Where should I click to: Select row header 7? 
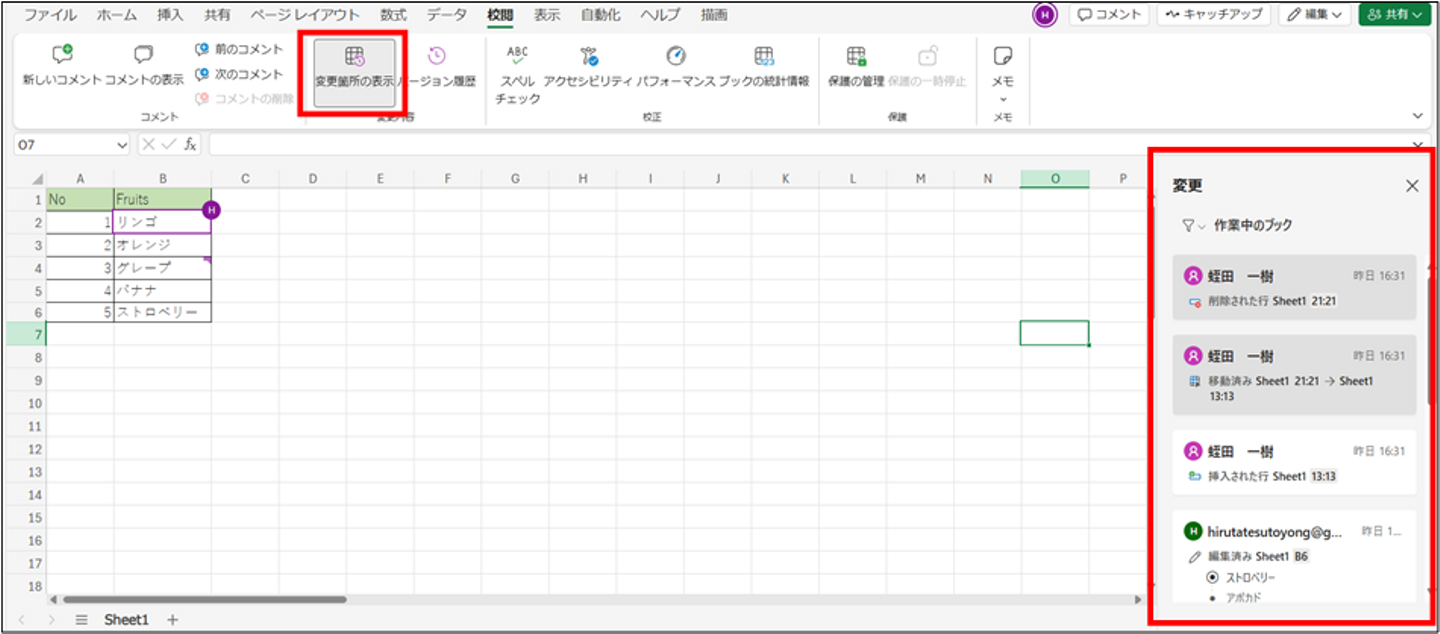25,333
